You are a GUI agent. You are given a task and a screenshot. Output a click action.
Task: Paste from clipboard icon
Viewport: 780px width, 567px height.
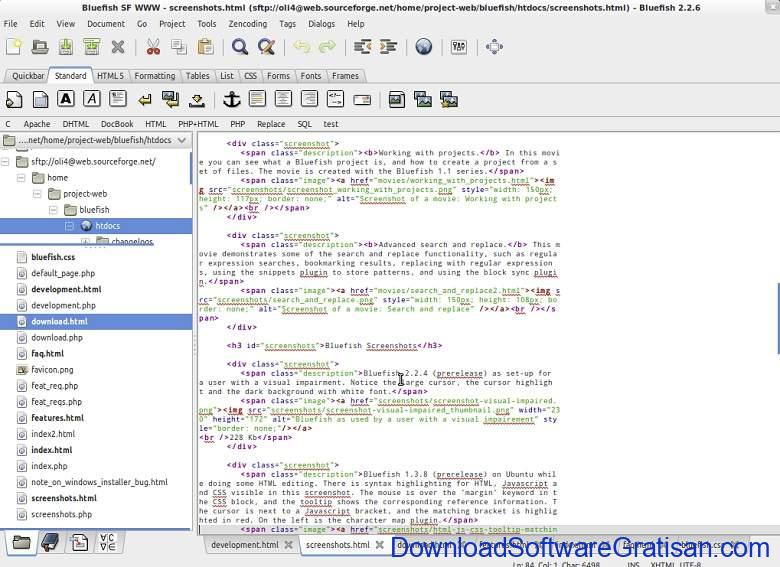[x=205, y=47]
